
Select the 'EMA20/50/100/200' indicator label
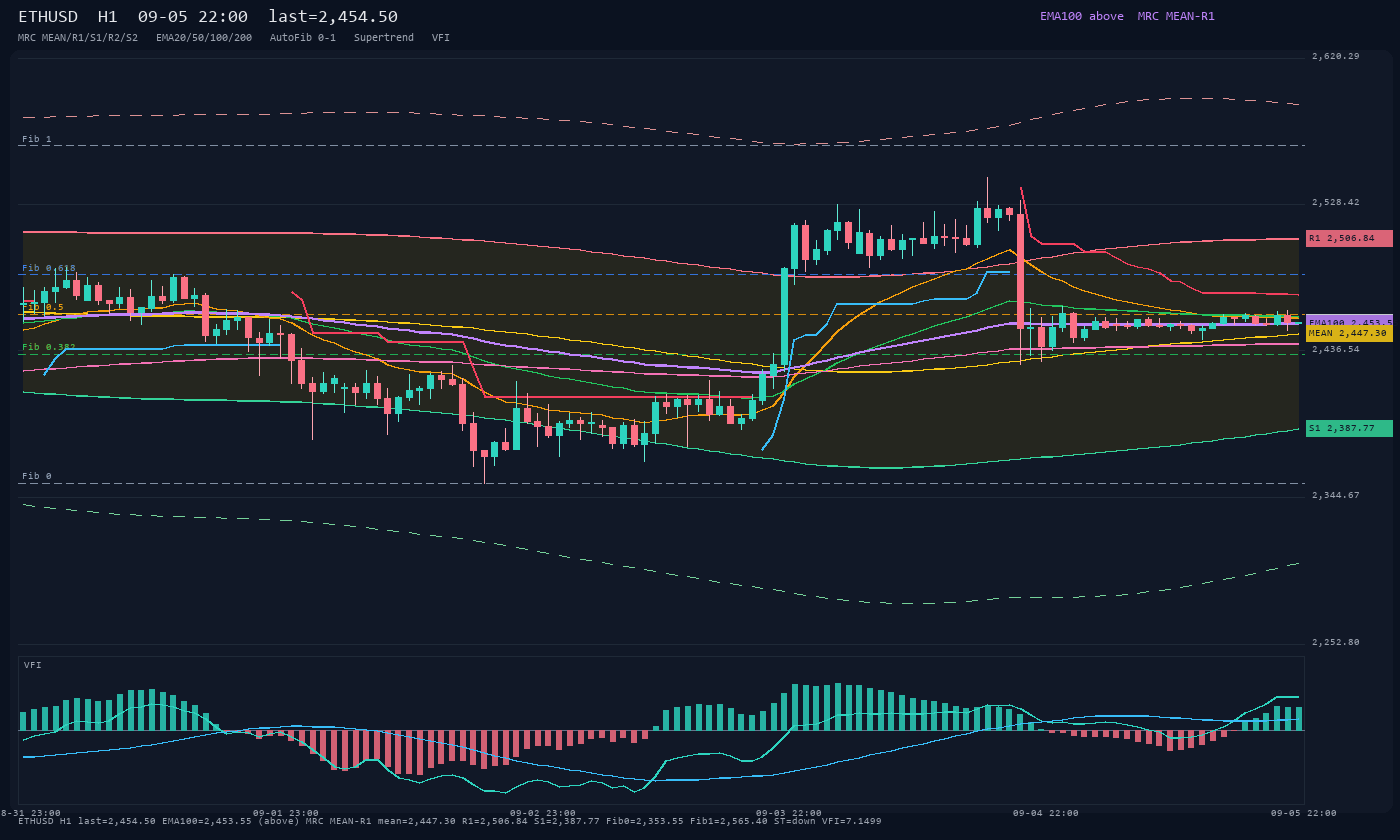(x=204, y=38)
